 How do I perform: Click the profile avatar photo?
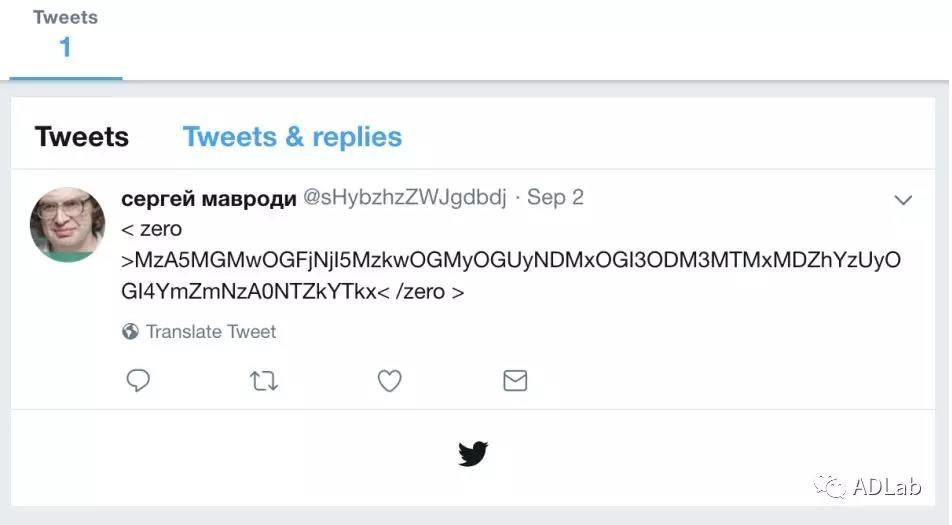pos(67,224)
